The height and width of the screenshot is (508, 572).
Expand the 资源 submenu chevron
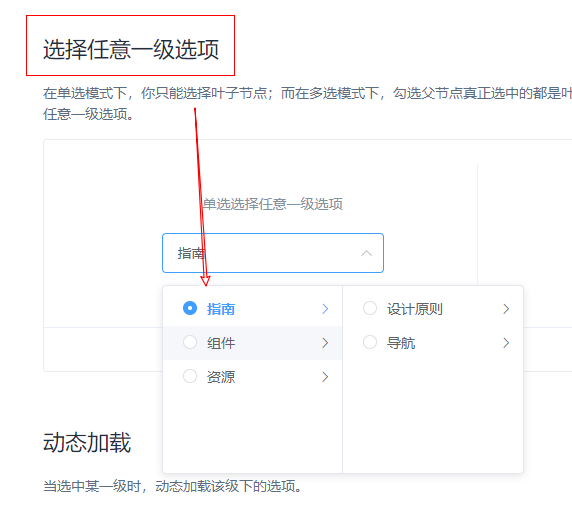pyautogui.click(x=325, y=377)
